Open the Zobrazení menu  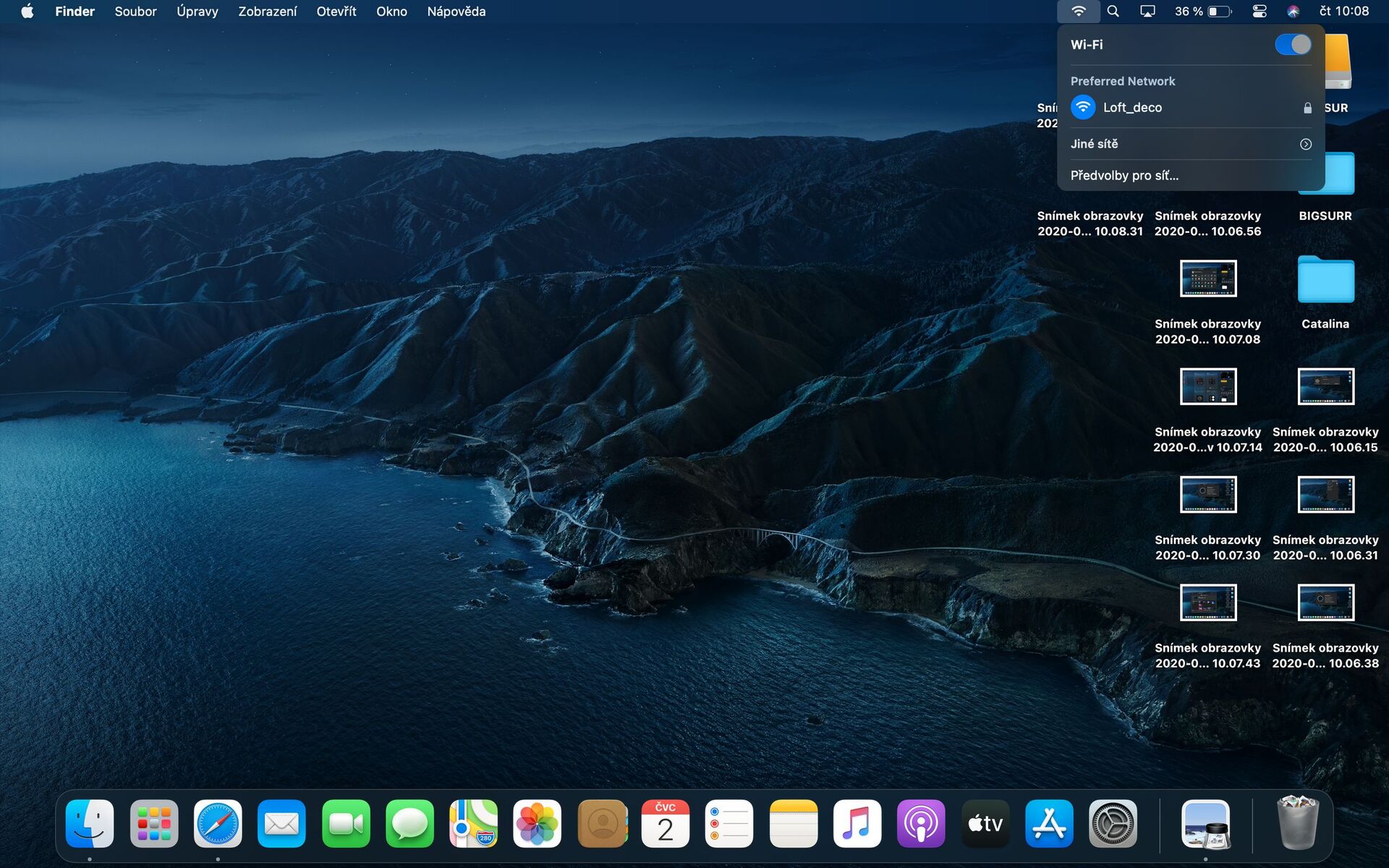[x=267, y=12]
